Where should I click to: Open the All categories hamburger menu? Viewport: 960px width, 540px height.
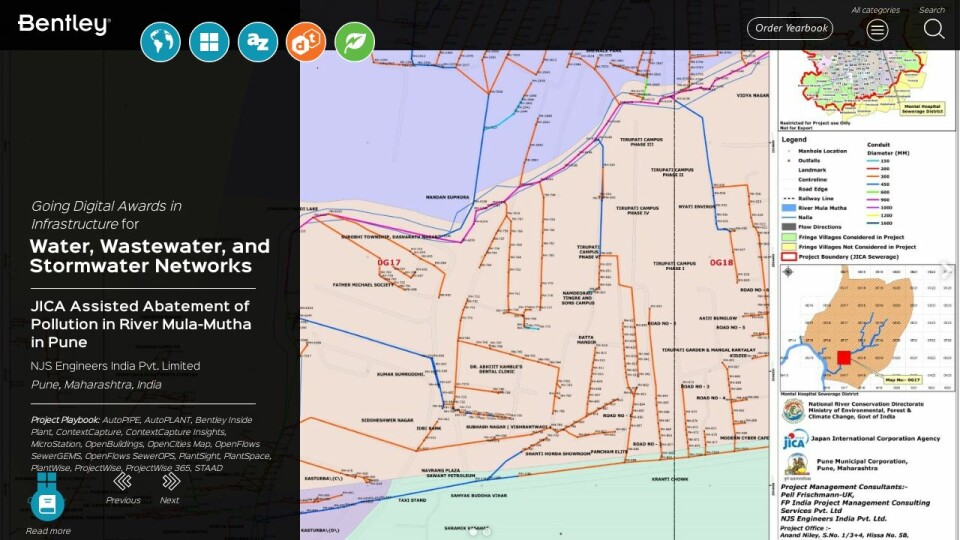click(877, 29)
